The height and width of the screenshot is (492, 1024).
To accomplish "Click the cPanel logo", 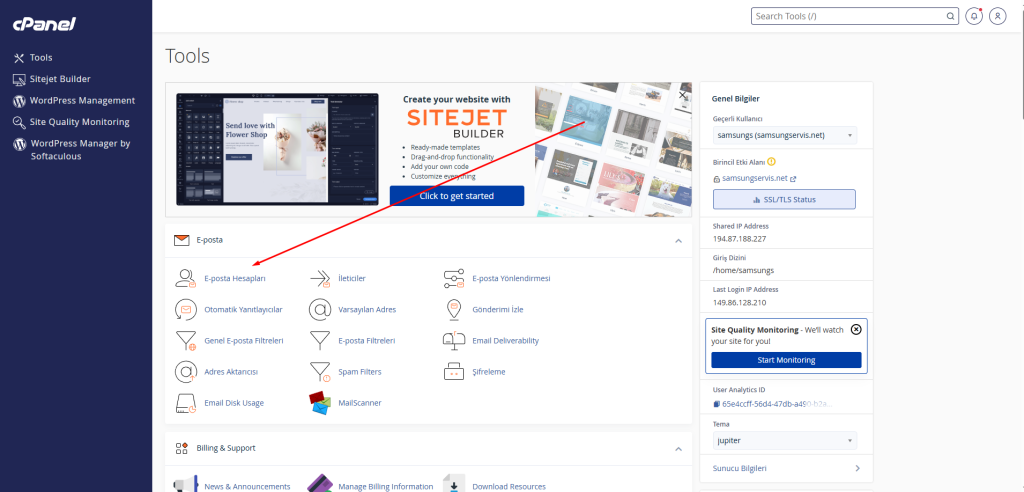I will pyautogui.click(x=44, y=24).
